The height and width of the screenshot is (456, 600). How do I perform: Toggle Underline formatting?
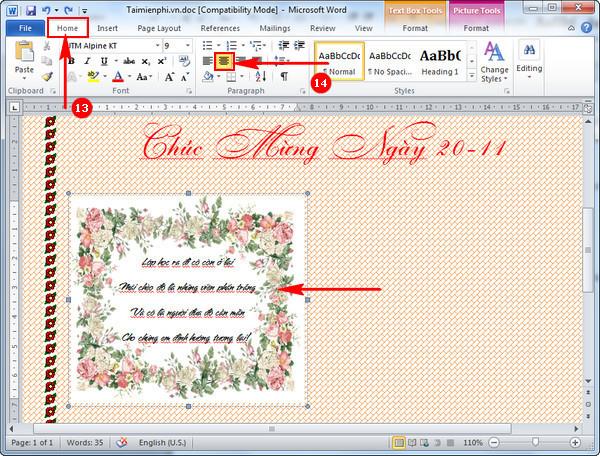[104, 61]
